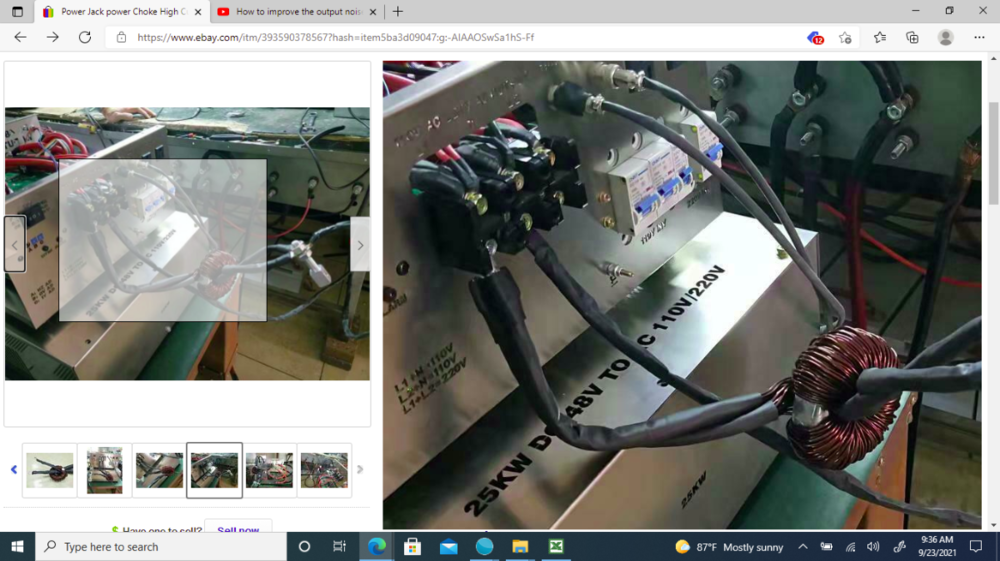The image size is (1000, 561).
Task: Close the Power Jack eBay tab
Action: pyautogui.click(x=198, y=11)
